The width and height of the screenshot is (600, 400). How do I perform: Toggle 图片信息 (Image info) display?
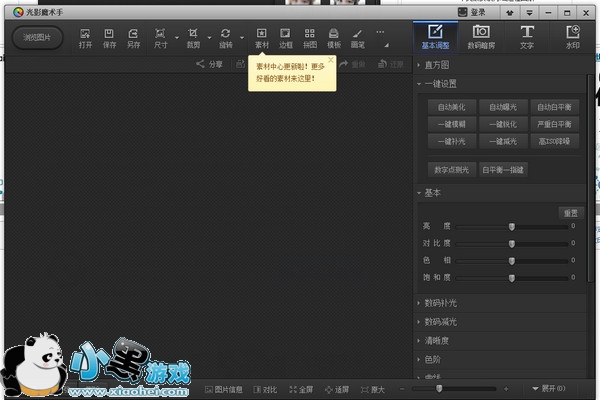coord(224,388)
